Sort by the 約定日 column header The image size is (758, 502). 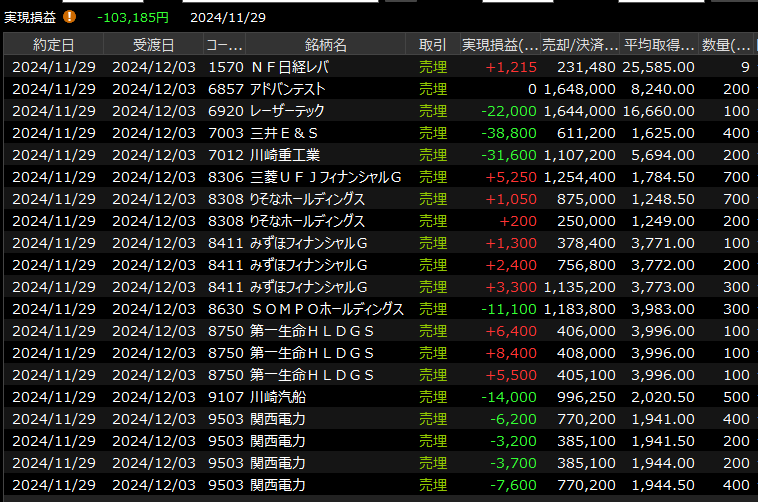click(53, 45)
